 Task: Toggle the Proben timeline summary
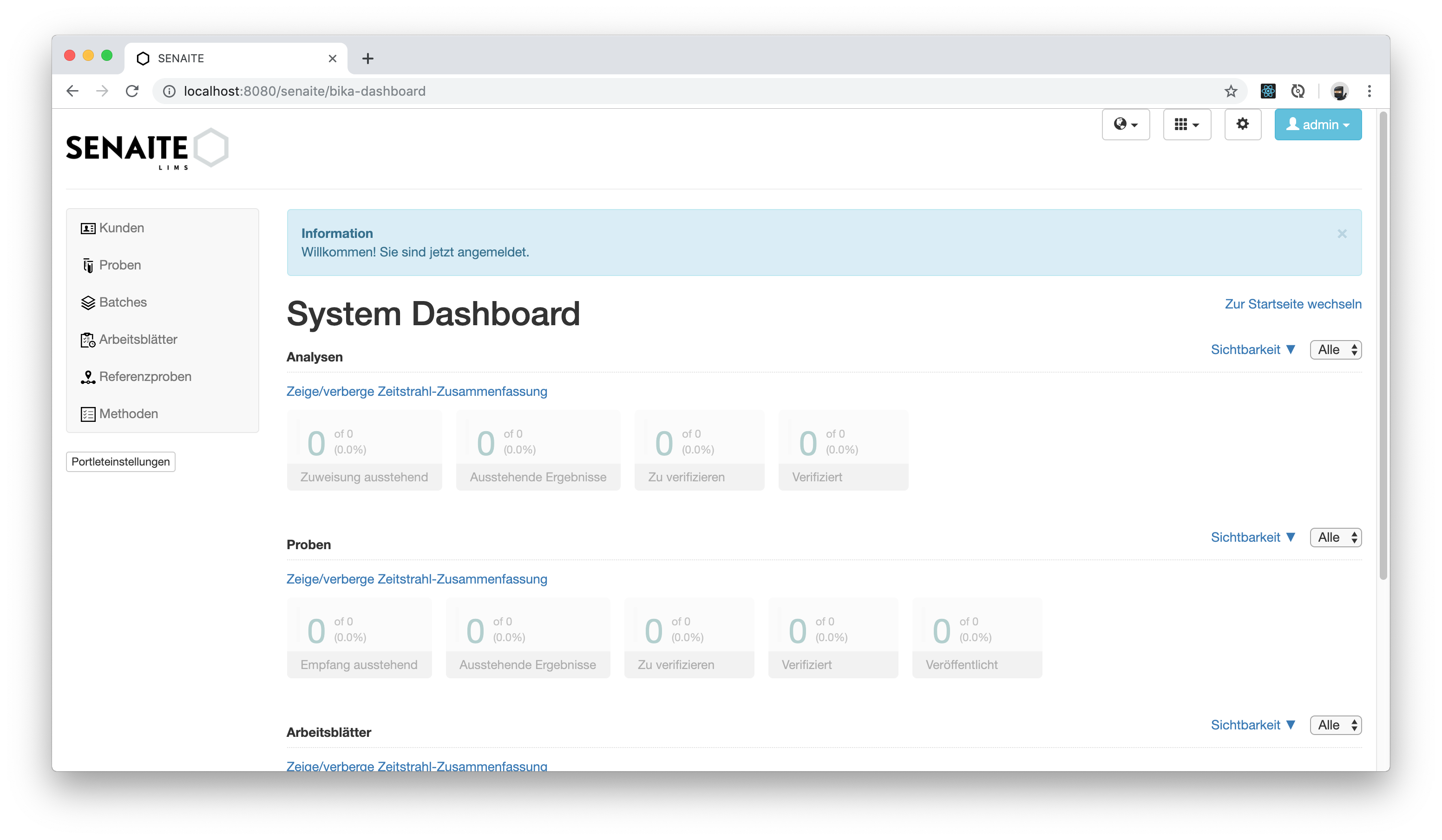point(417,579)
